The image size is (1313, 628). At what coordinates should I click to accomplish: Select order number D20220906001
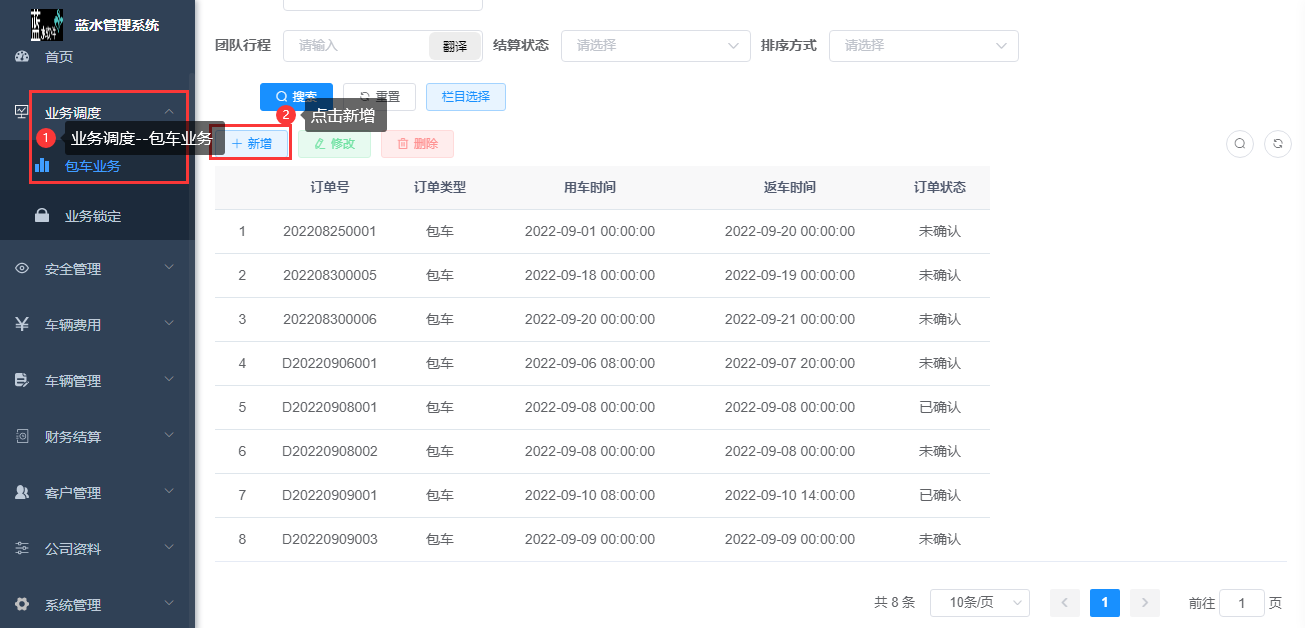coord(330,364)
